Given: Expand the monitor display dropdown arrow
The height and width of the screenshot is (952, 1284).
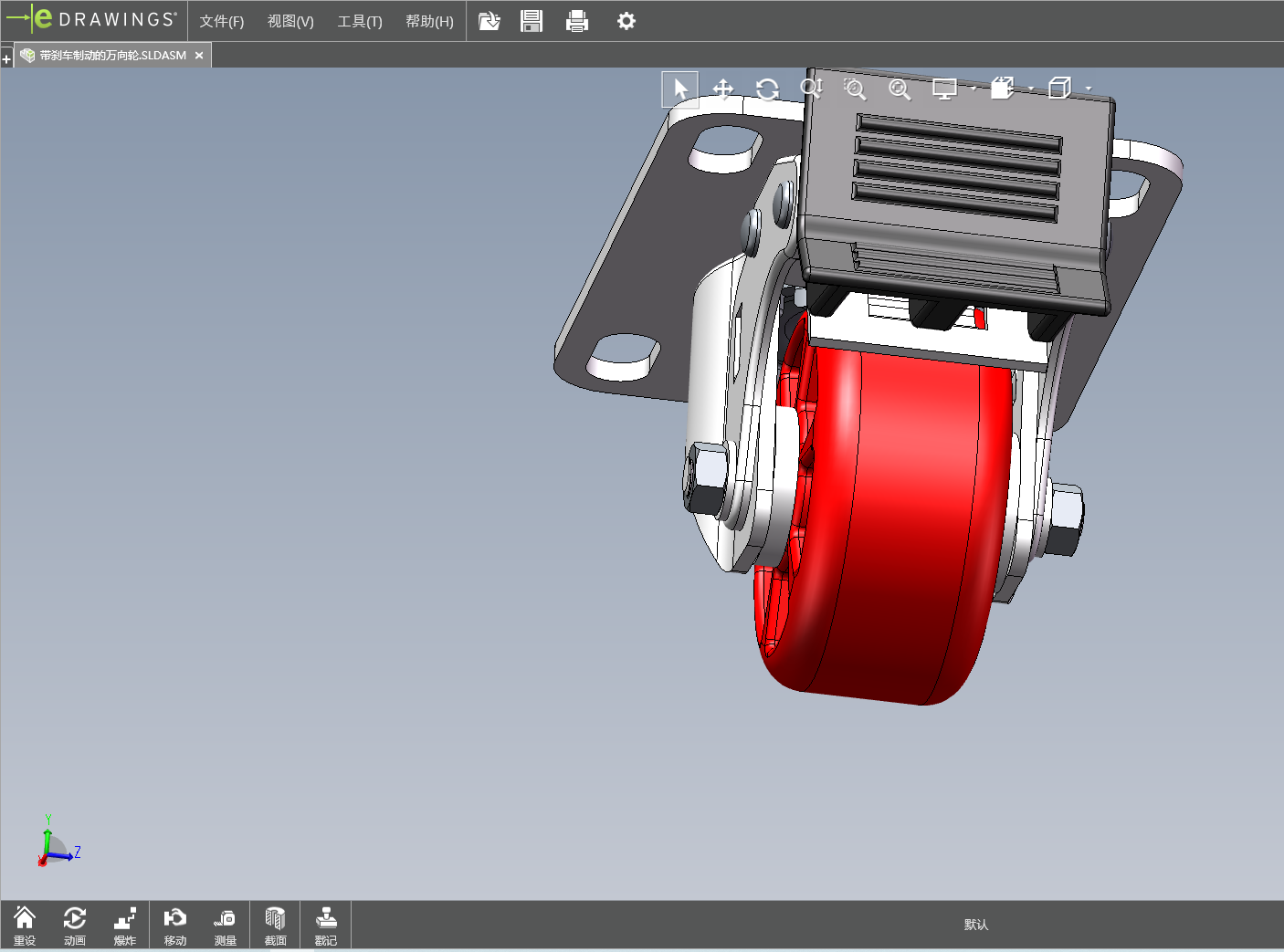Looking at the screenshot, I should coord(974,89).
